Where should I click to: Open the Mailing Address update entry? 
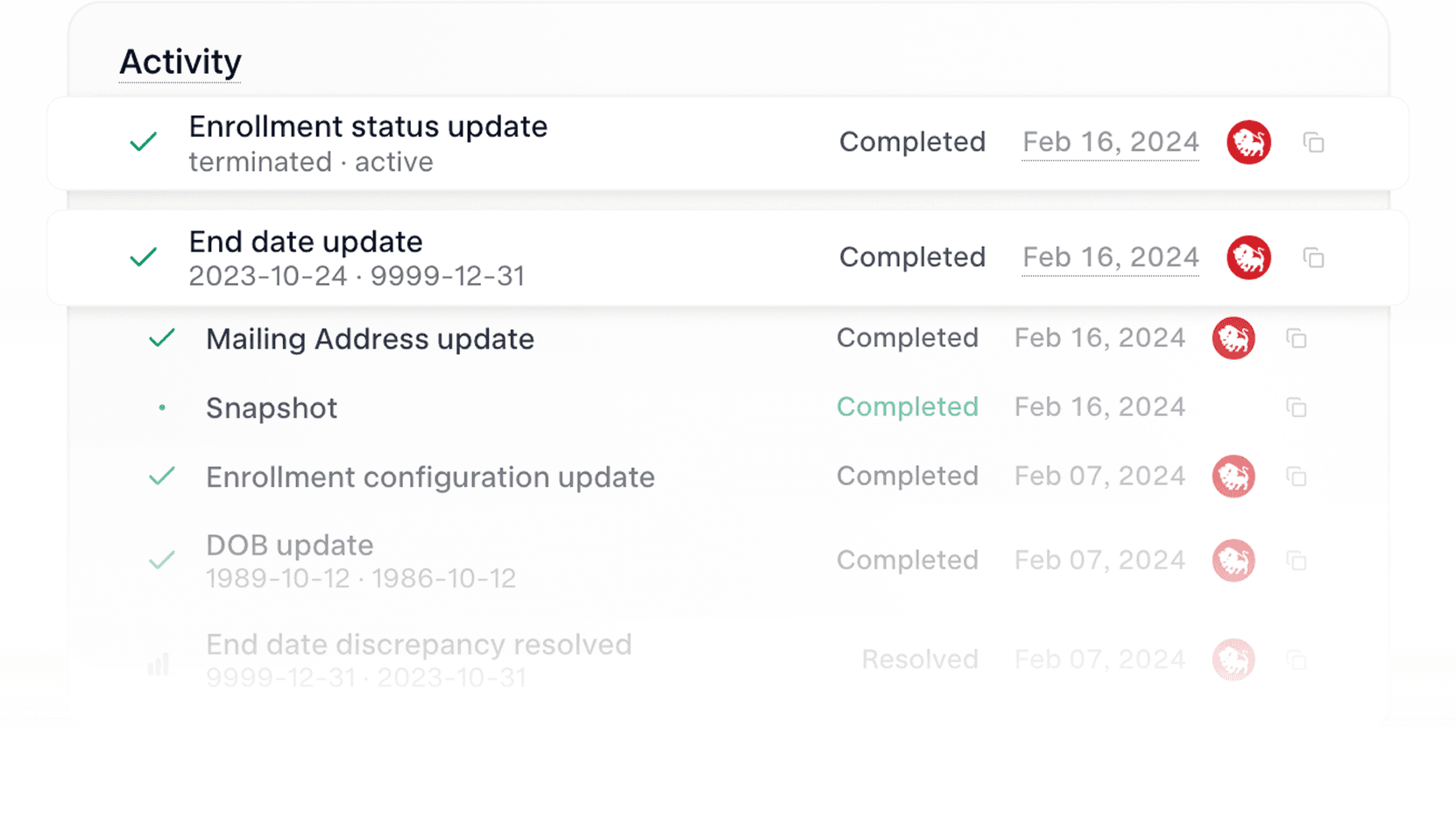[370, 339]
